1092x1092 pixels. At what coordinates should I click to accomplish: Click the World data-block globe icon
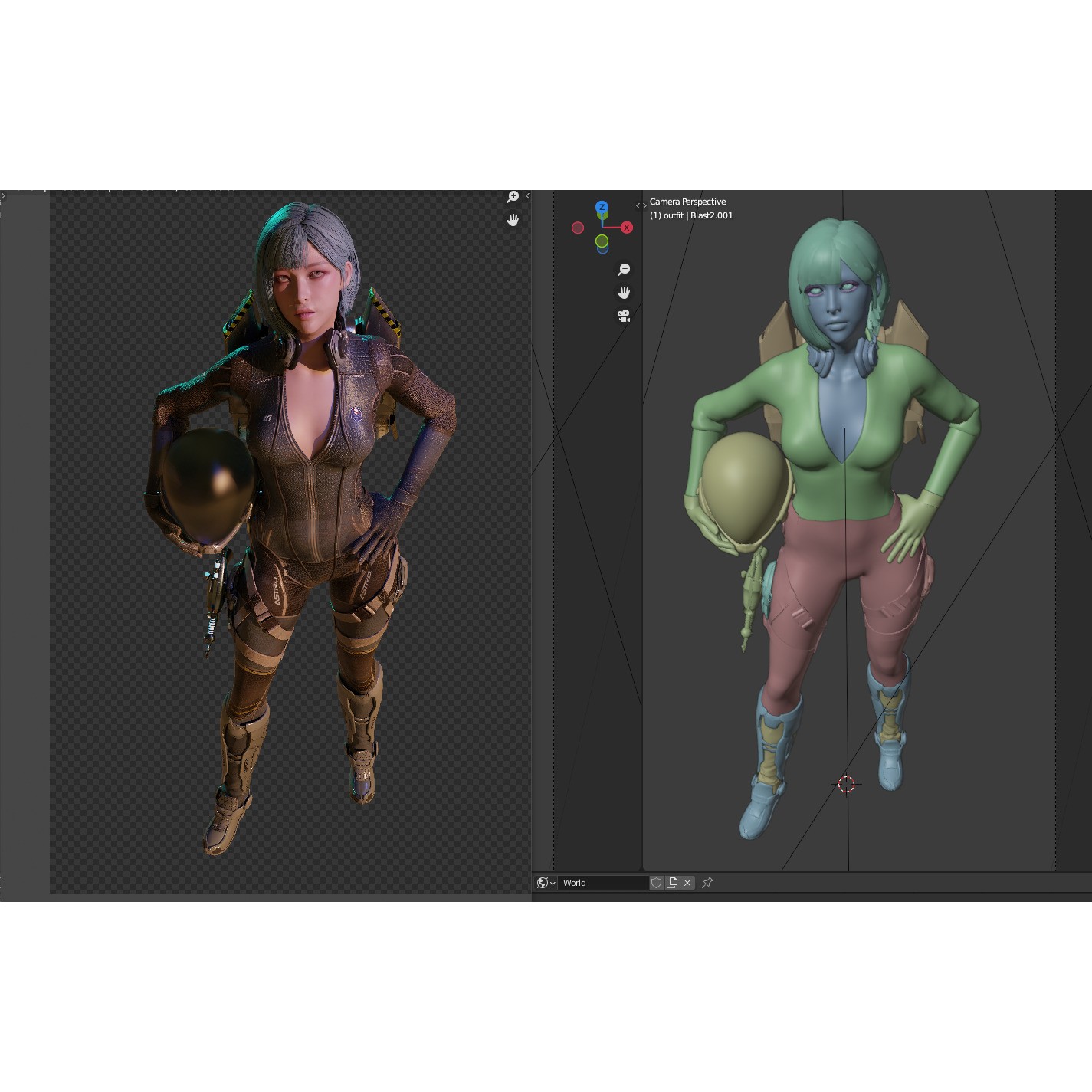coord(543,882)
